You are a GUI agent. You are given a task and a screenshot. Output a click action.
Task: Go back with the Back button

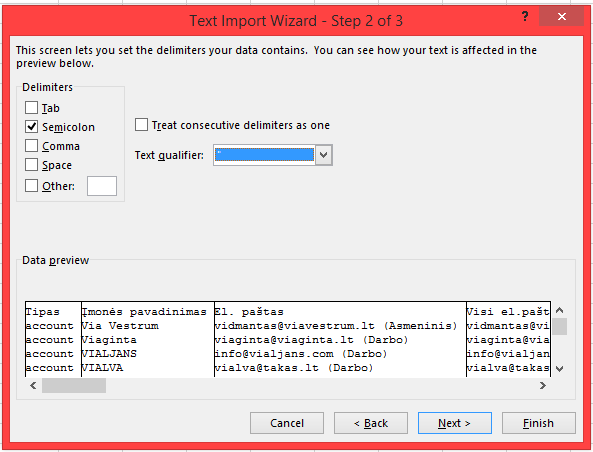tap(371, 423)
